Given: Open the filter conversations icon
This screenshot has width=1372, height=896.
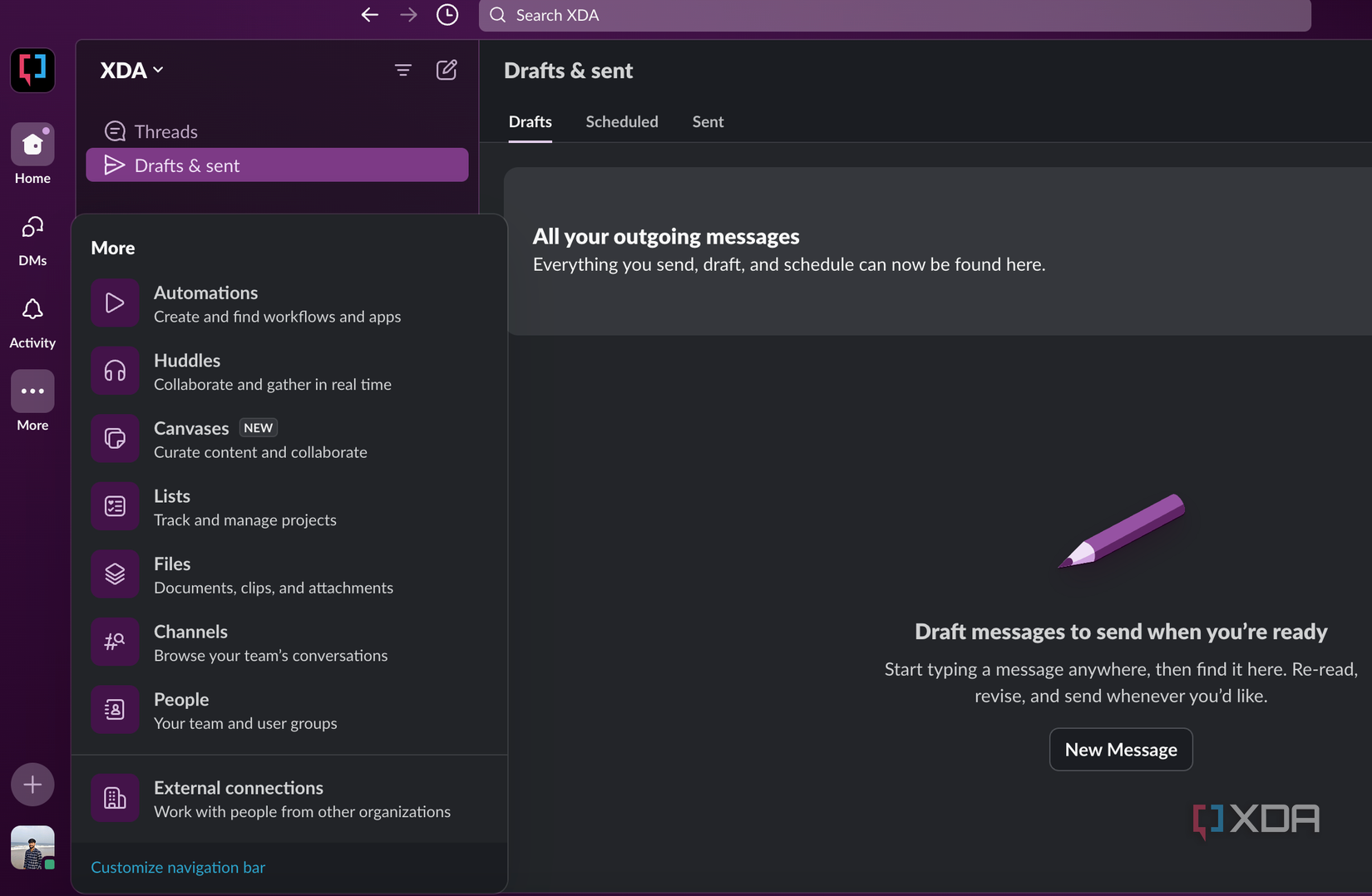Looking at the screenshot, I should (403, 70).
